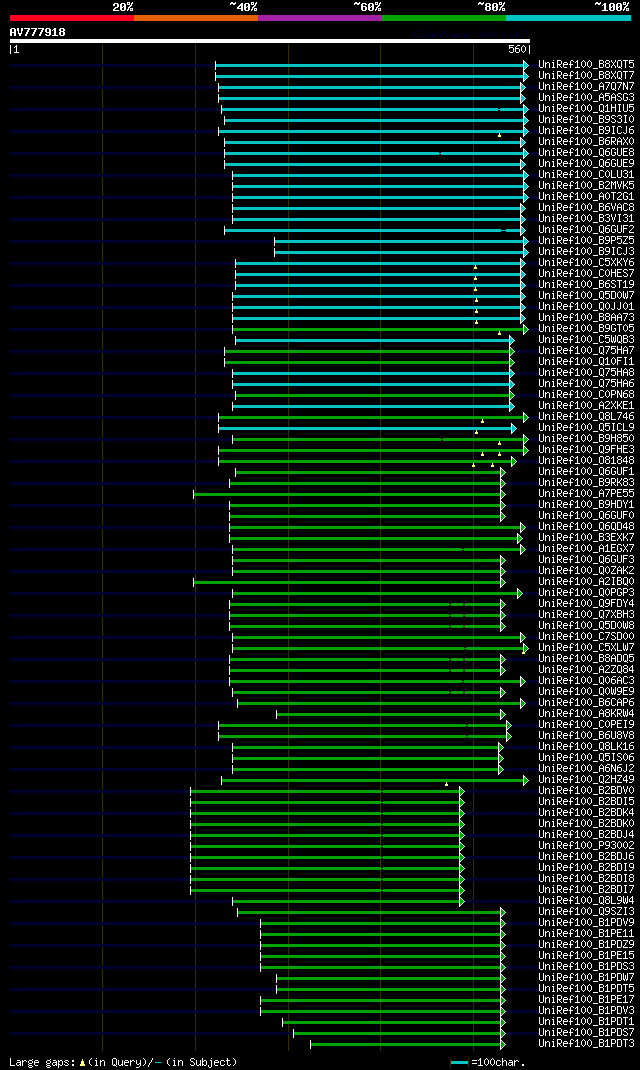Click the UniRef100_Q10FI1 label
This screenshot has height=1070, width=640.
586,362
